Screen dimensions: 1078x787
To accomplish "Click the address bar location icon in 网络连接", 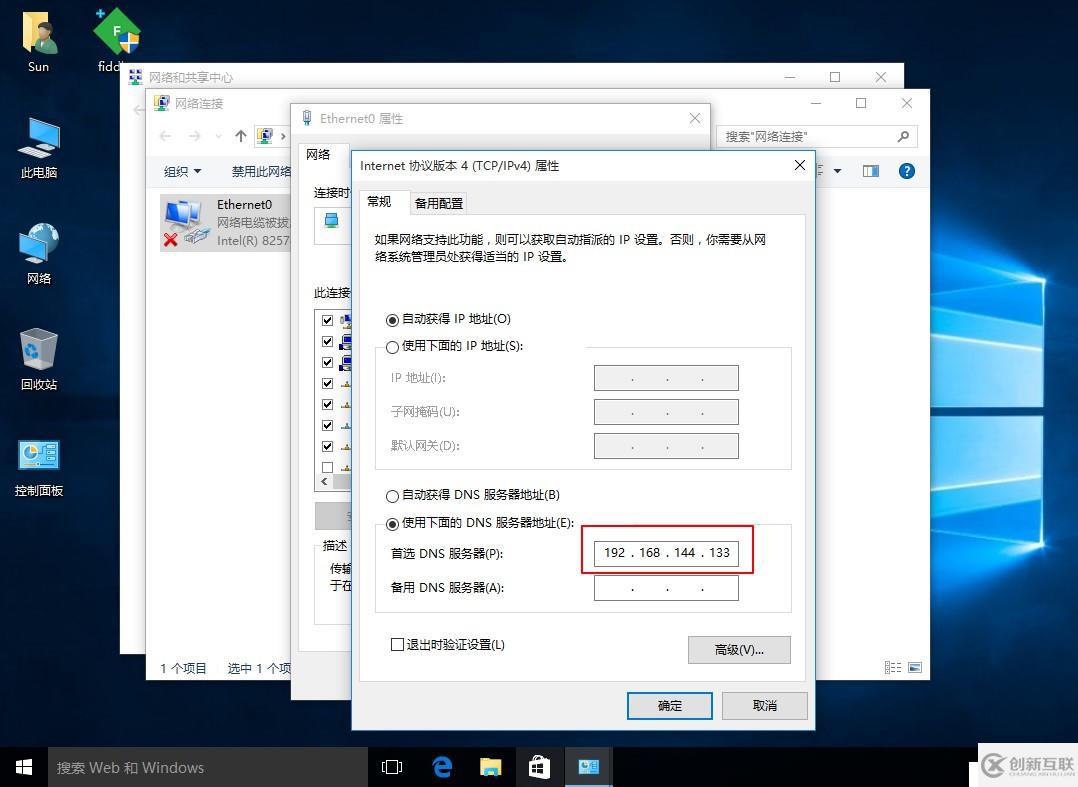I will click(265, 136).
